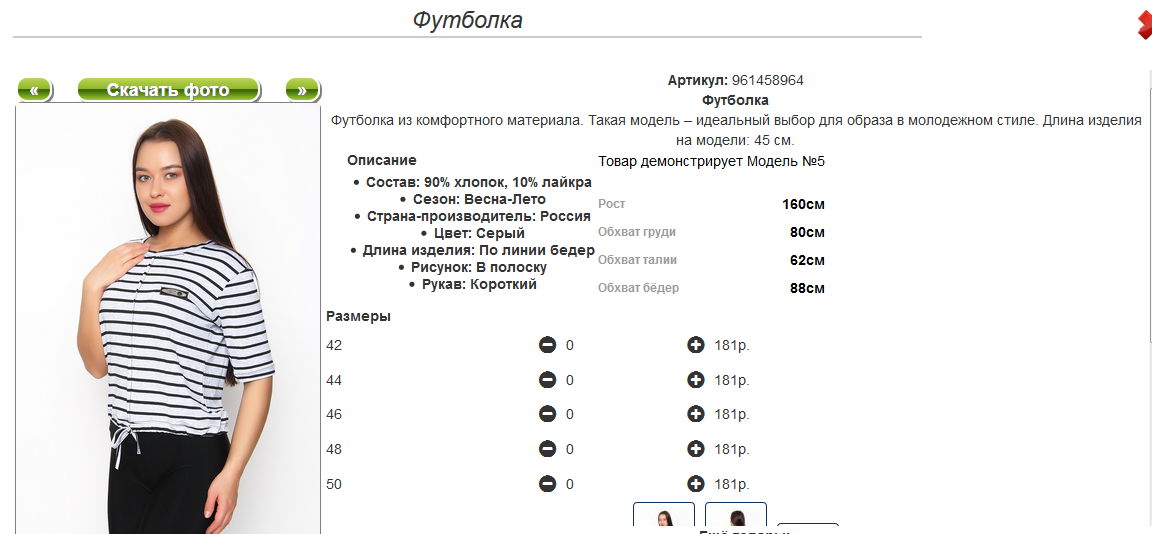Viewport: 1152px width, 534px height.
Task: Increase quantity for size 46
Action: pos(696,414)
